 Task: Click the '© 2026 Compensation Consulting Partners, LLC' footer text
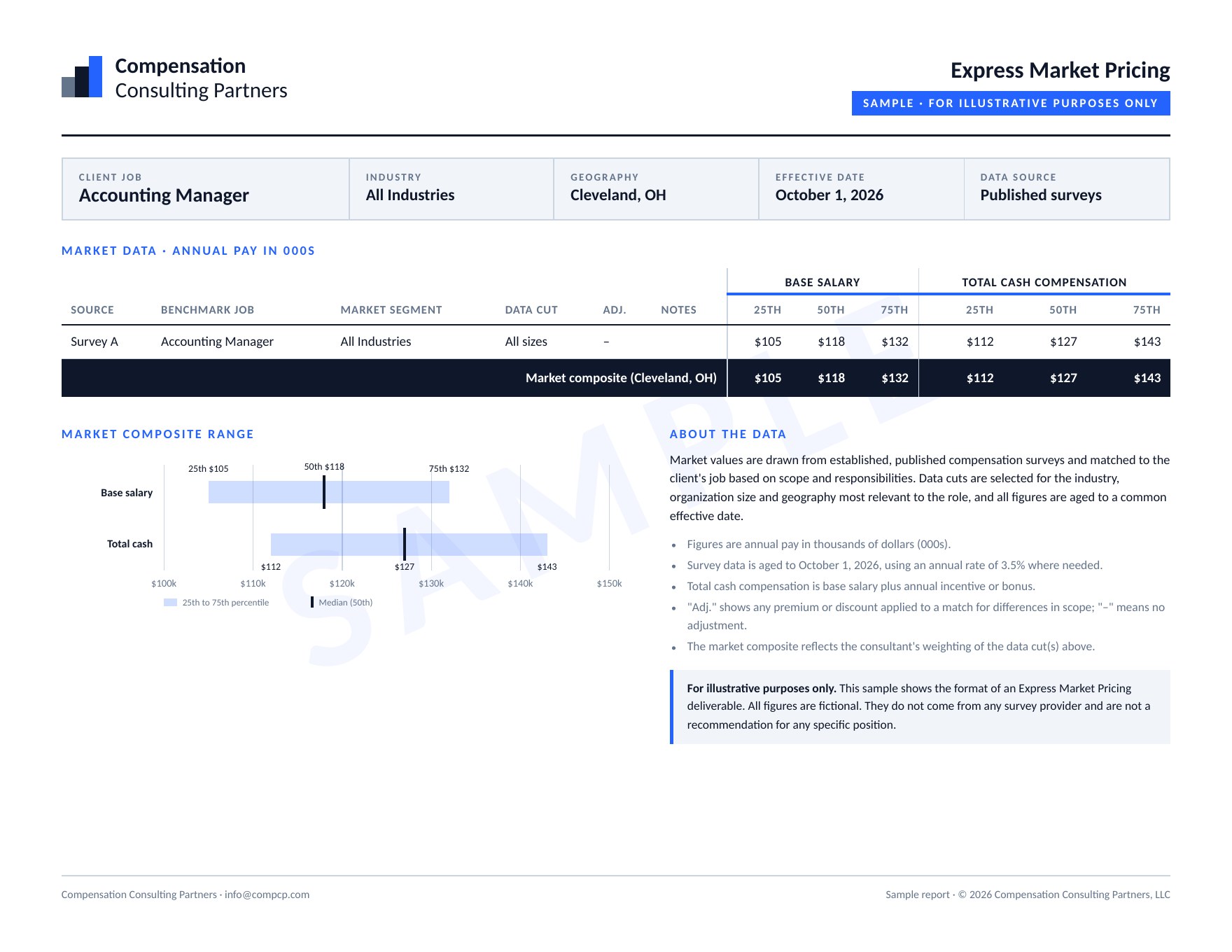(1064, 895)
